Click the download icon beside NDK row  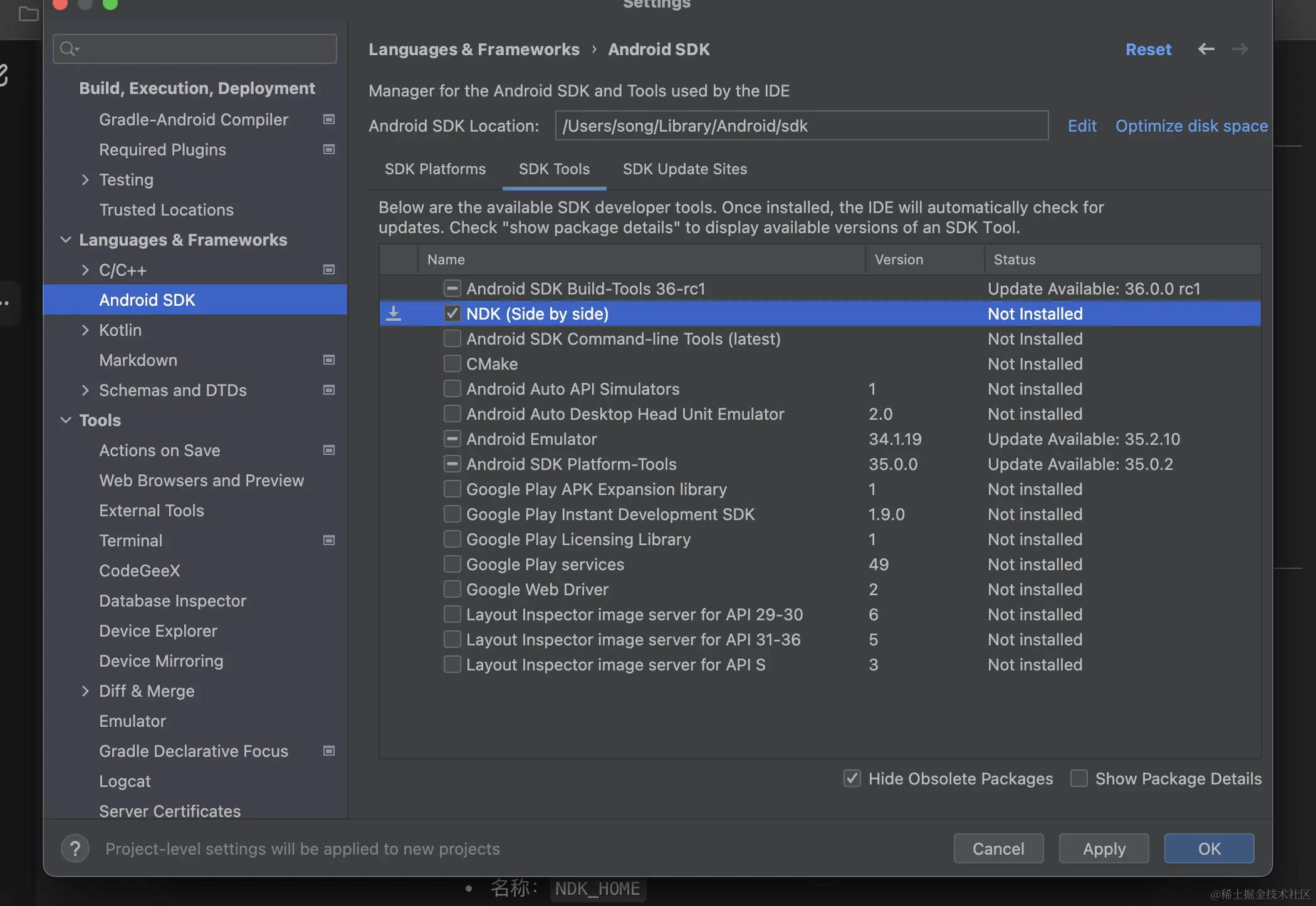tap(394, 313)
